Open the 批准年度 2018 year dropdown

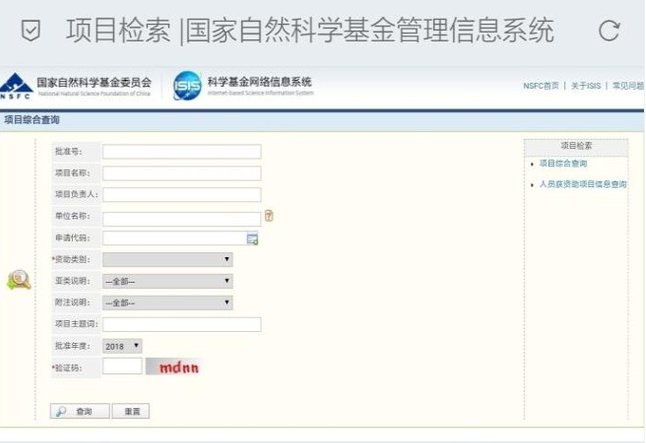coord(122,346)
